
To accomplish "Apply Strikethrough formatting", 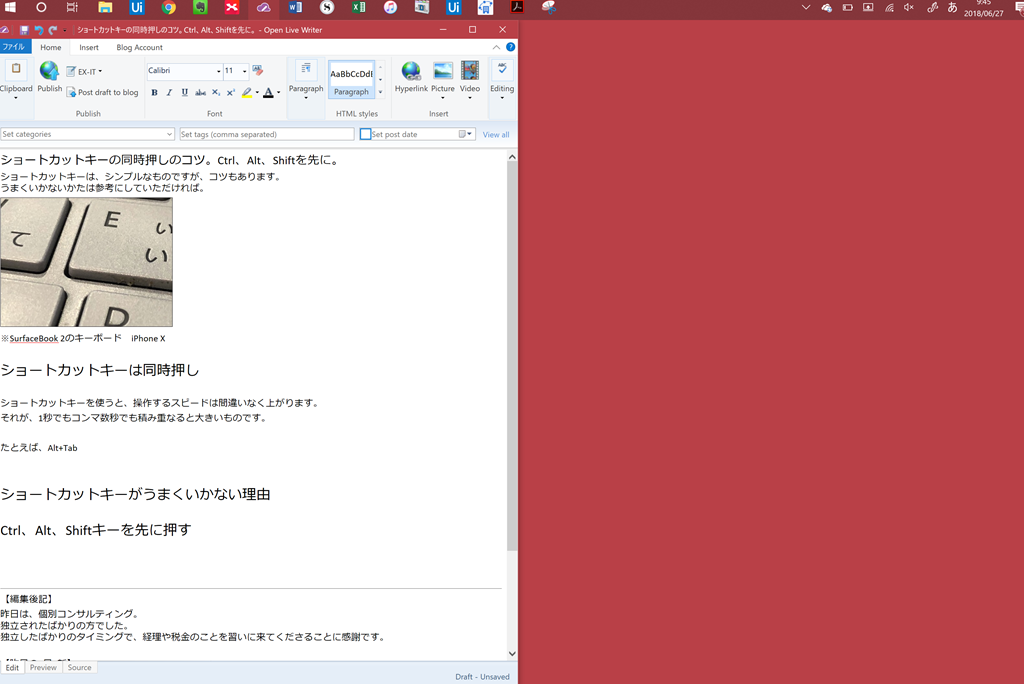I will coord(200,93).
